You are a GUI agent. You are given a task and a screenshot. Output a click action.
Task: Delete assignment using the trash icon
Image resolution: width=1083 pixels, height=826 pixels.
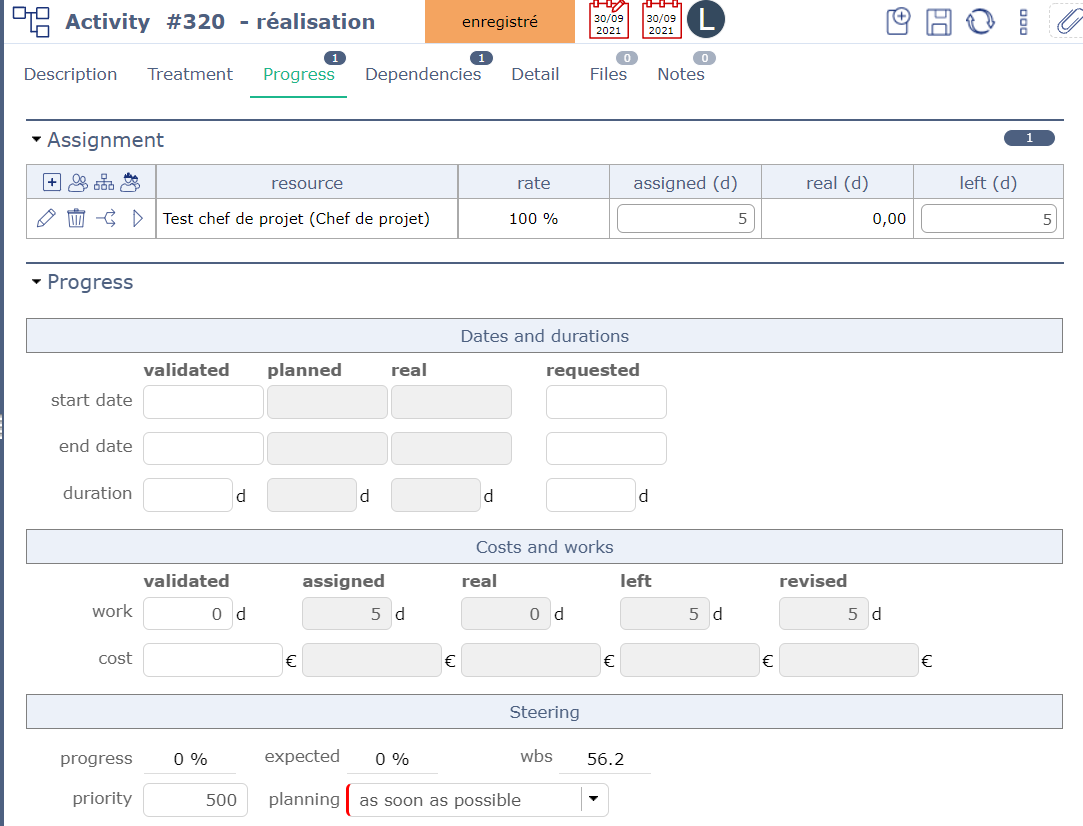coord(76,218)
